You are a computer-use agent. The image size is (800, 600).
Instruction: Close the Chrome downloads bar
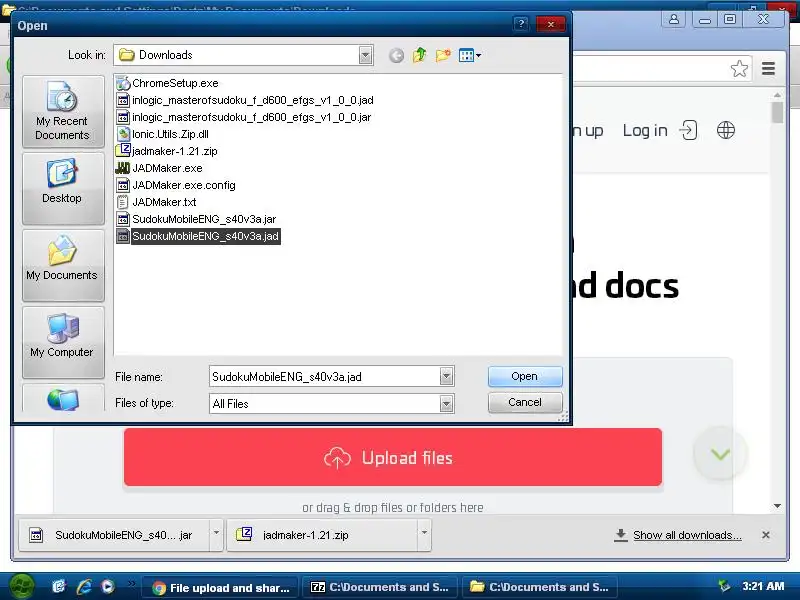(x=766, y=535)
